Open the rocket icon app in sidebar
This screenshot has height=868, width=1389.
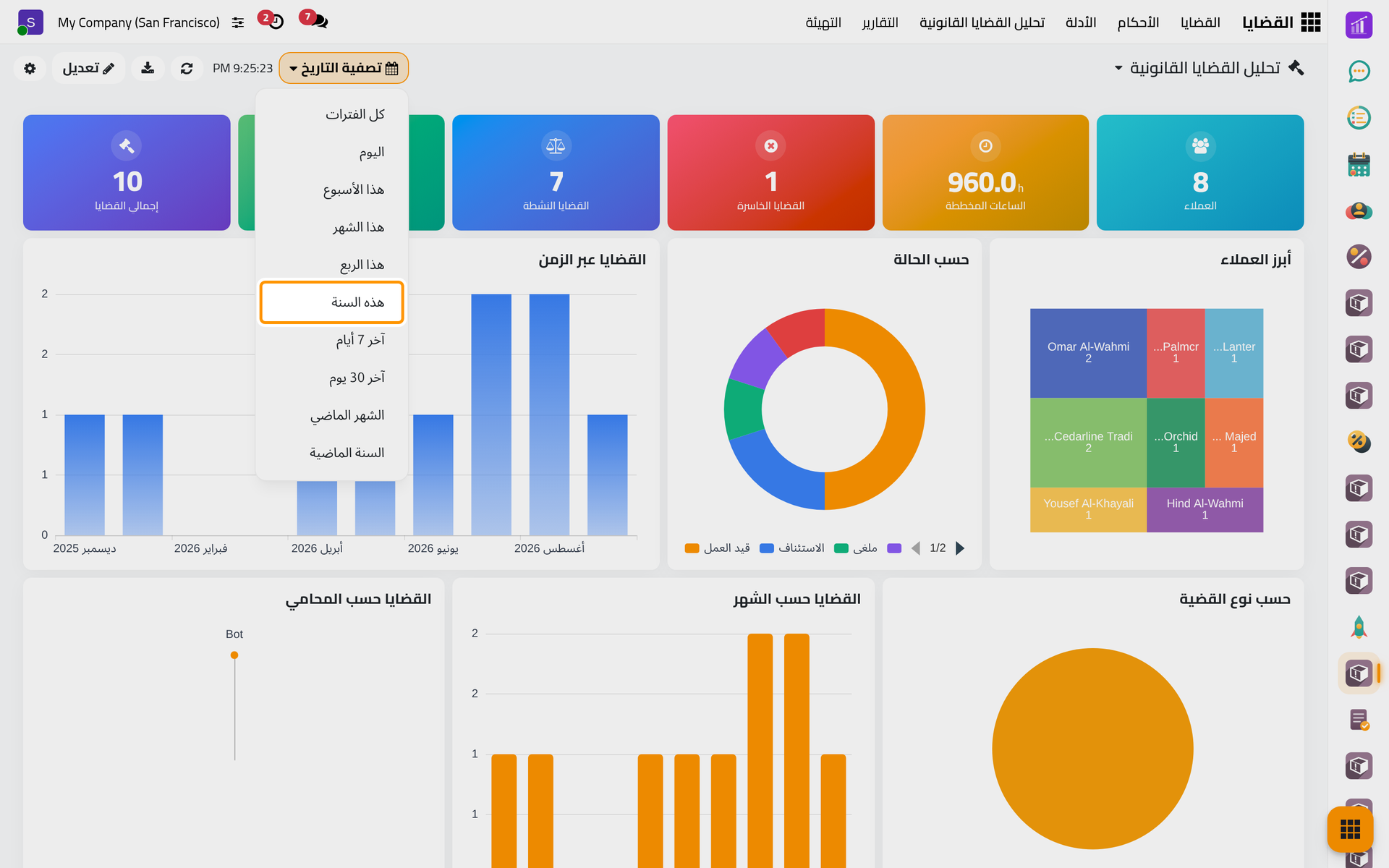tap(1359, 627)
